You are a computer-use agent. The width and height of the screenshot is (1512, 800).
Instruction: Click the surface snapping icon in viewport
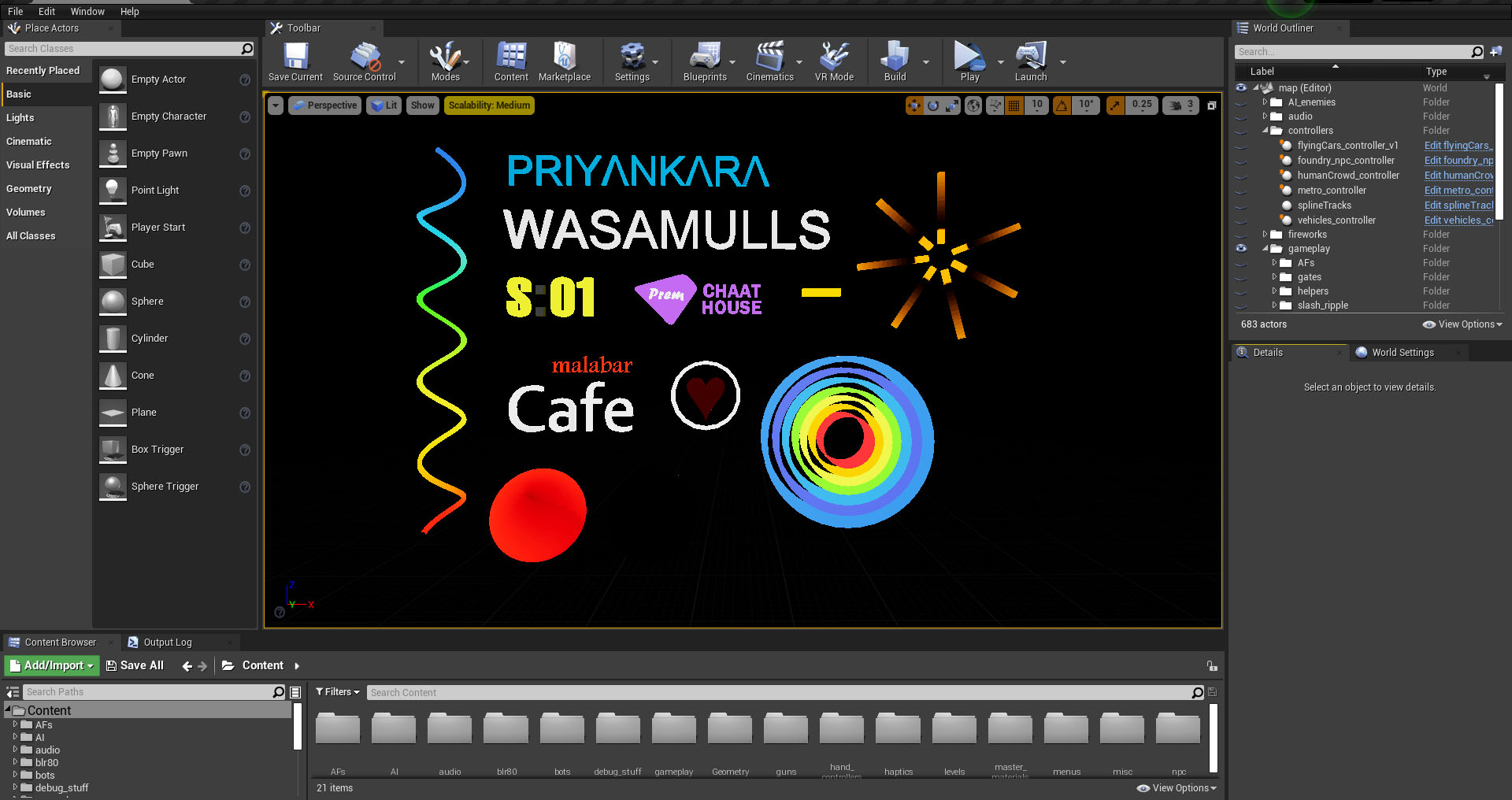995,106
